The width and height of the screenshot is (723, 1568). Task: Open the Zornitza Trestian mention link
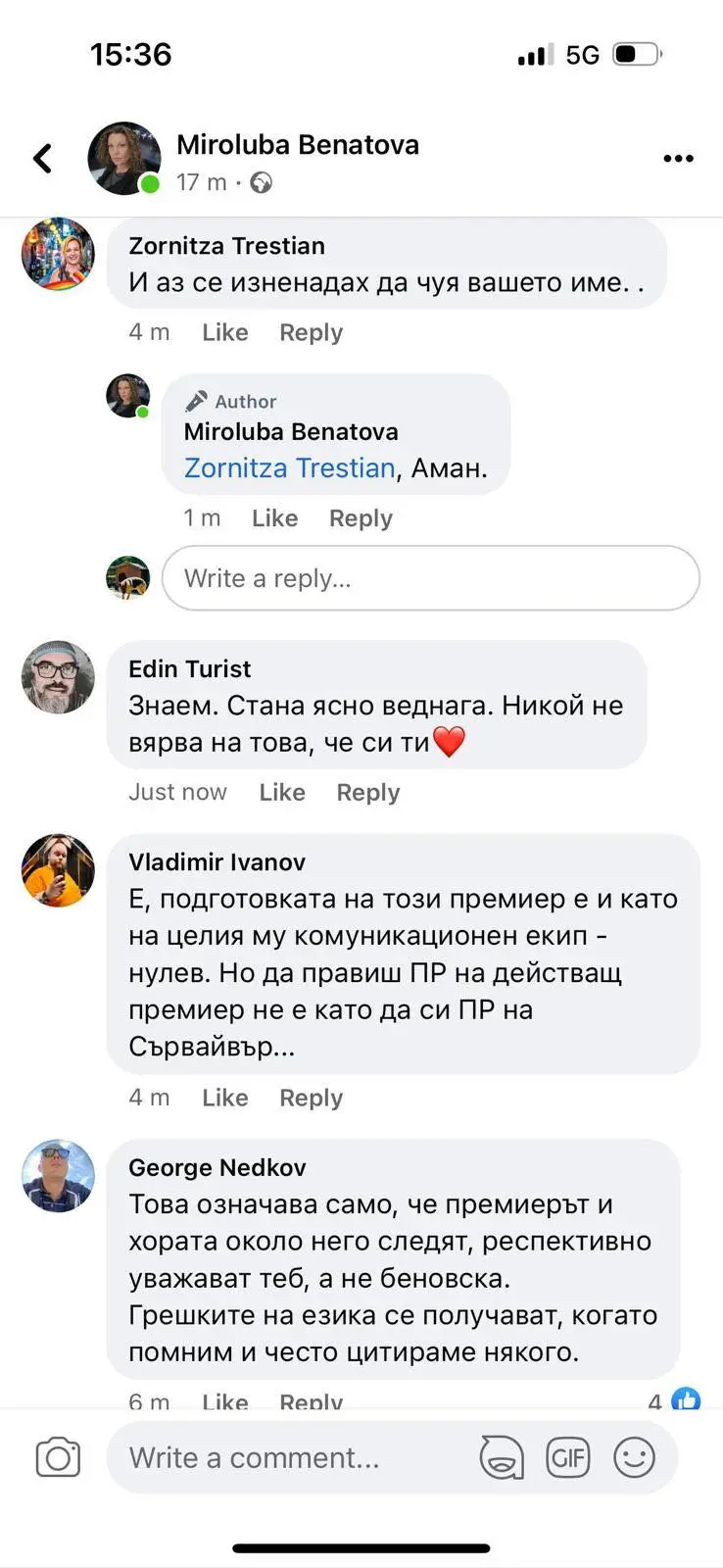[289, 467]
